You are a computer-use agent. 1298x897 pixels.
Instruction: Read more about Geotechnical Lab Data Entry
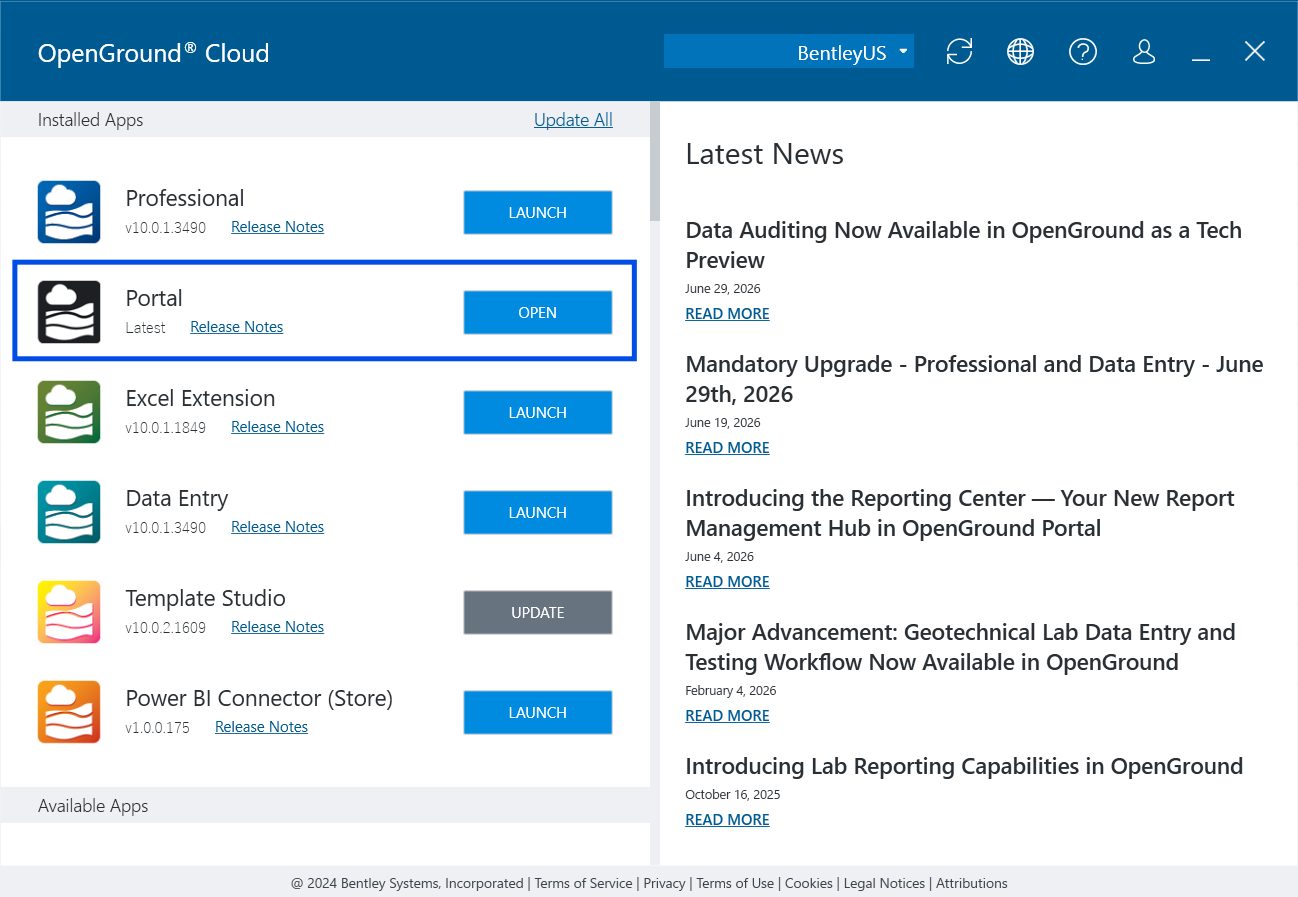point(727,716)
